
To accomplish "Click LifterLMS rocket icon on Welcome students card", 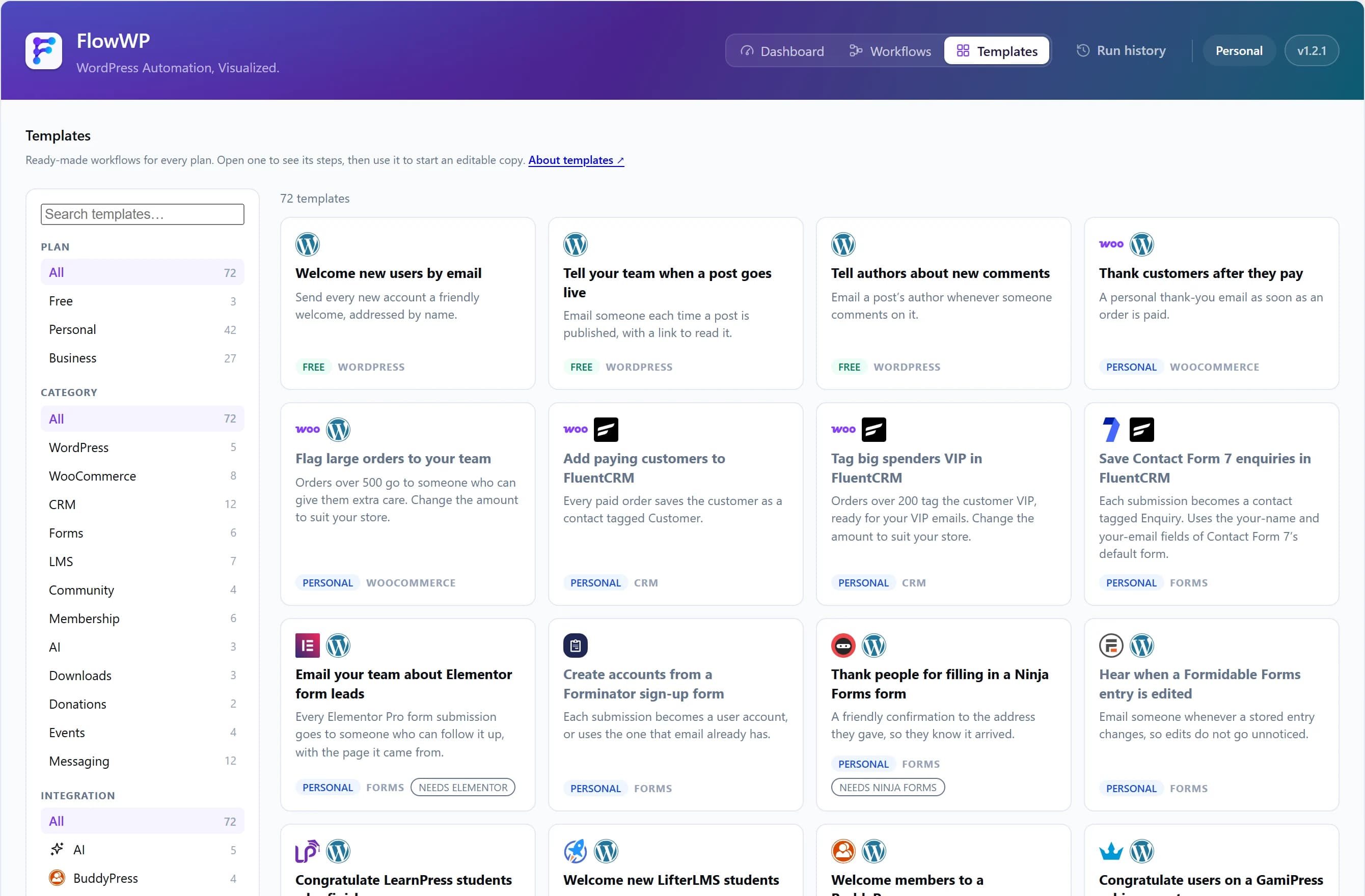I will 575,851.
